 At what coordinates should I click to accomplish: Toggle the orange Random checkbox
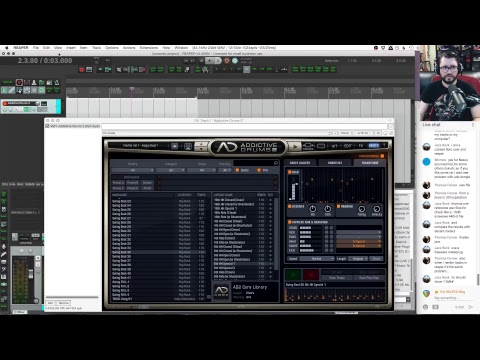338,207
